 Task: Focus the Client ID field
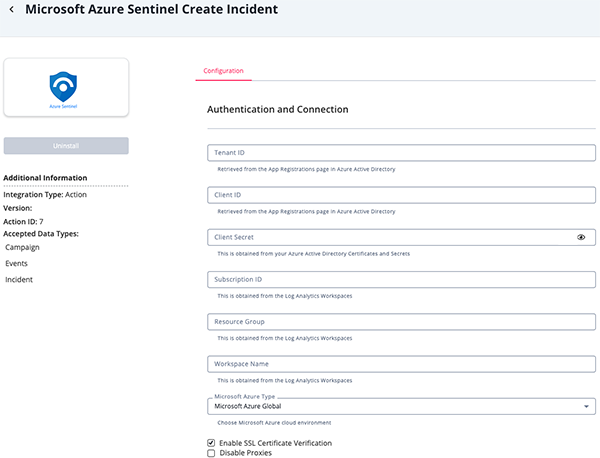pos(401,195)
